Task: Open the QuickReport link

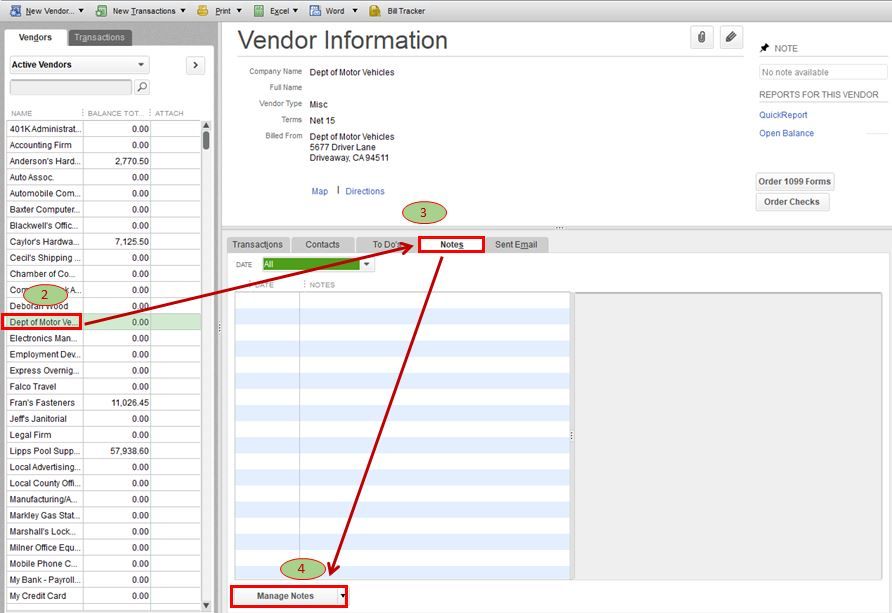Action: pos(783,115)
